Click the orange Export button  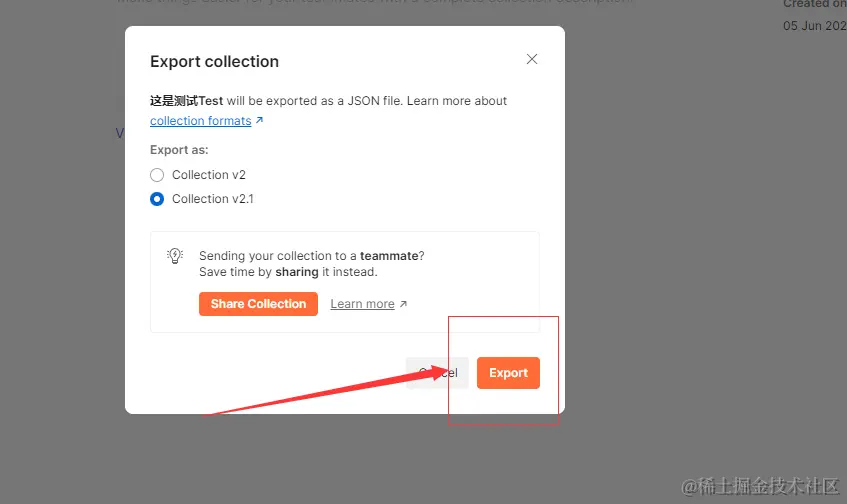(x=508, y=373)
